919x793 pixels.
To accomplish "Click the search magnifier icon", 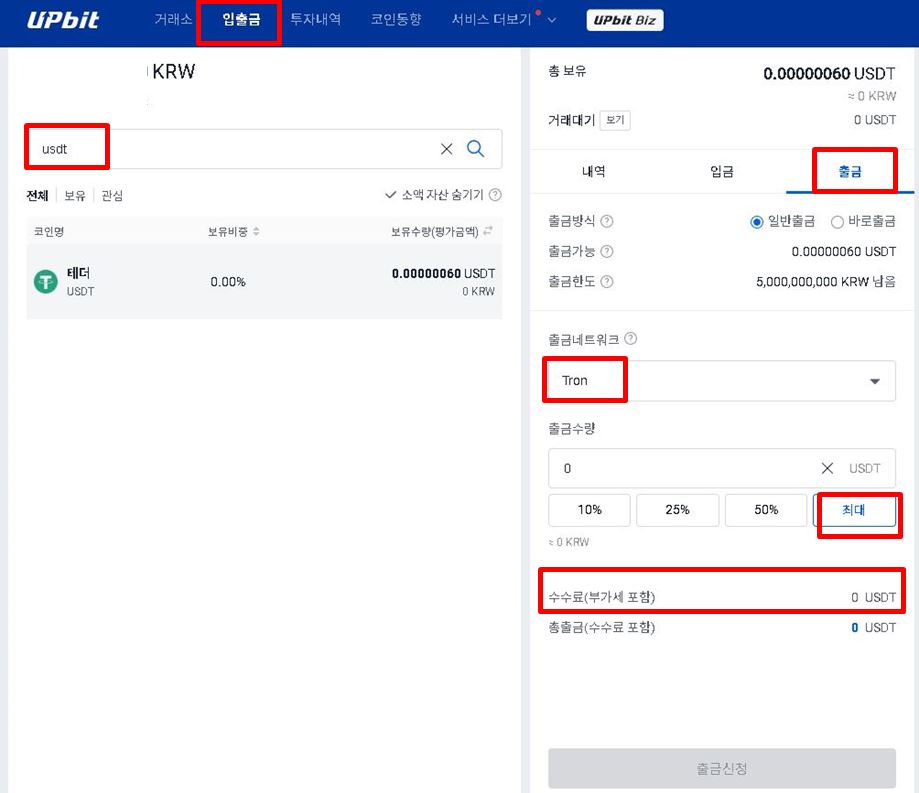I will pyautogui.click(x=476, y=149).
